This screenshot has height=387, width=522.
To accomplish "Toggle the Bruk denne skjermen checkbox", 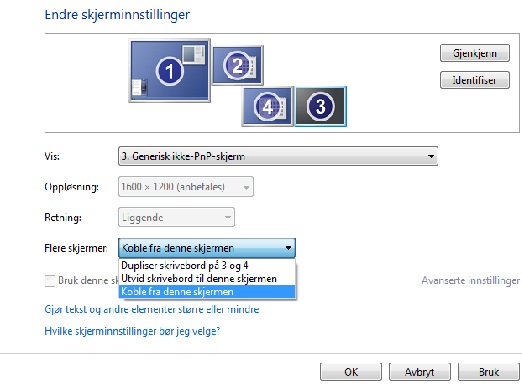I will (x=50, y=280).
